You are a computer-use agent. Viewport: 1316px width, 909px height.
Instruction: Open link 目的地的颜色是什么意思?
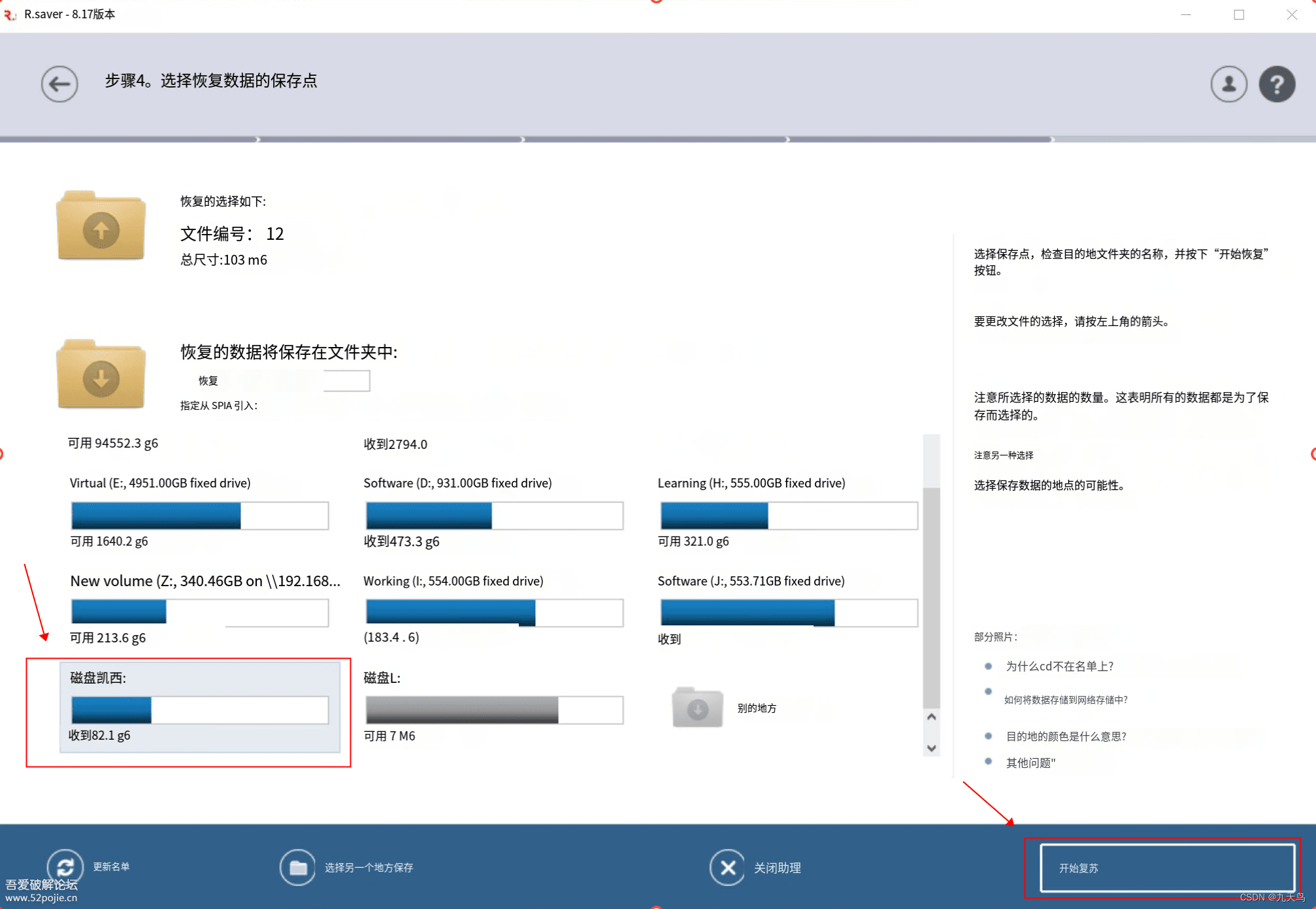1066,736
